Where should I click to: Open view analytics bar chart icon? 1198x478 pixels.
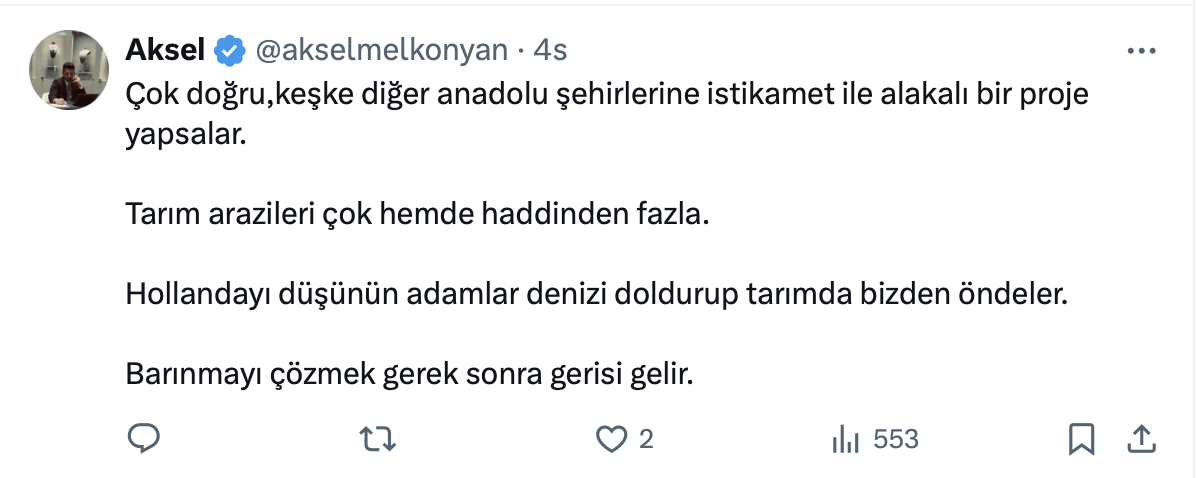click(846, 439)
